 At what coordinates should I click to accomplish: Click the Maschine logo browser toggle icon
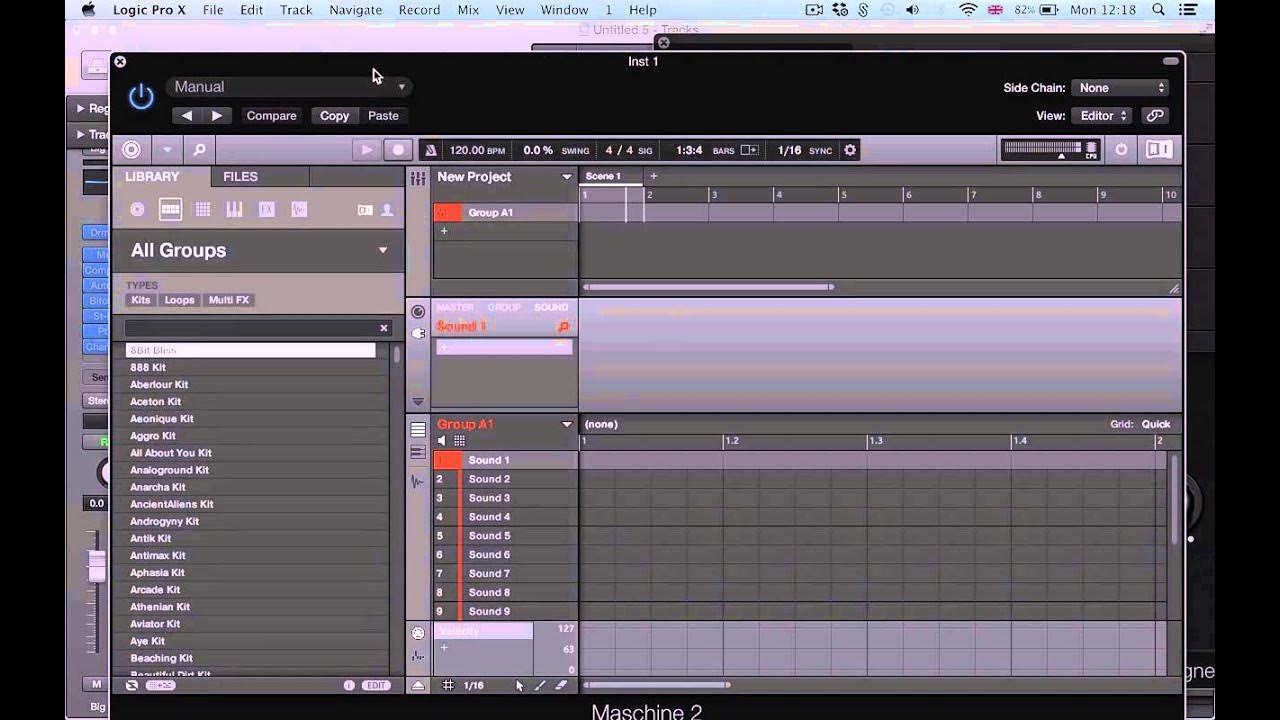[131, 150]
